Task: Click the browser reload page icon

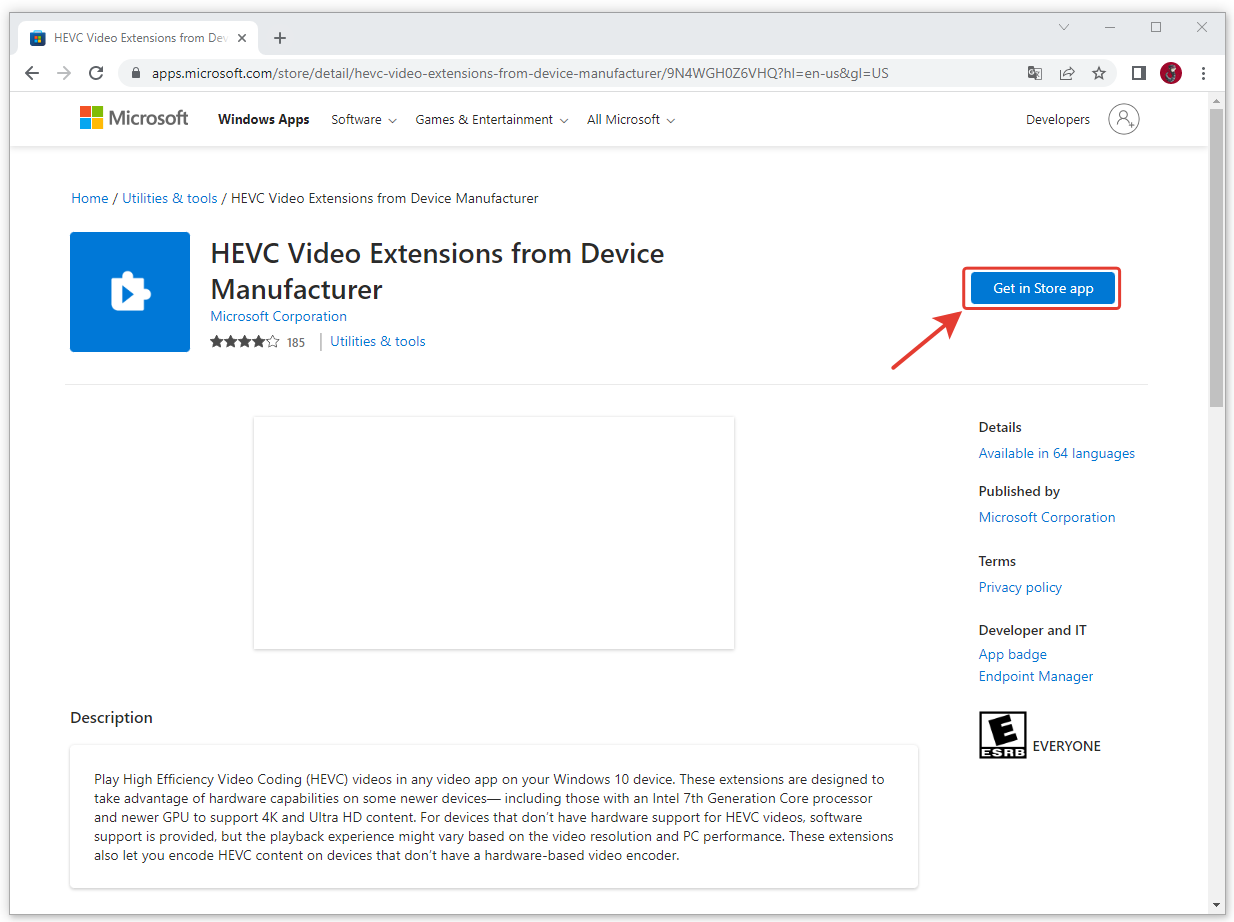Action: click(96, 73)
